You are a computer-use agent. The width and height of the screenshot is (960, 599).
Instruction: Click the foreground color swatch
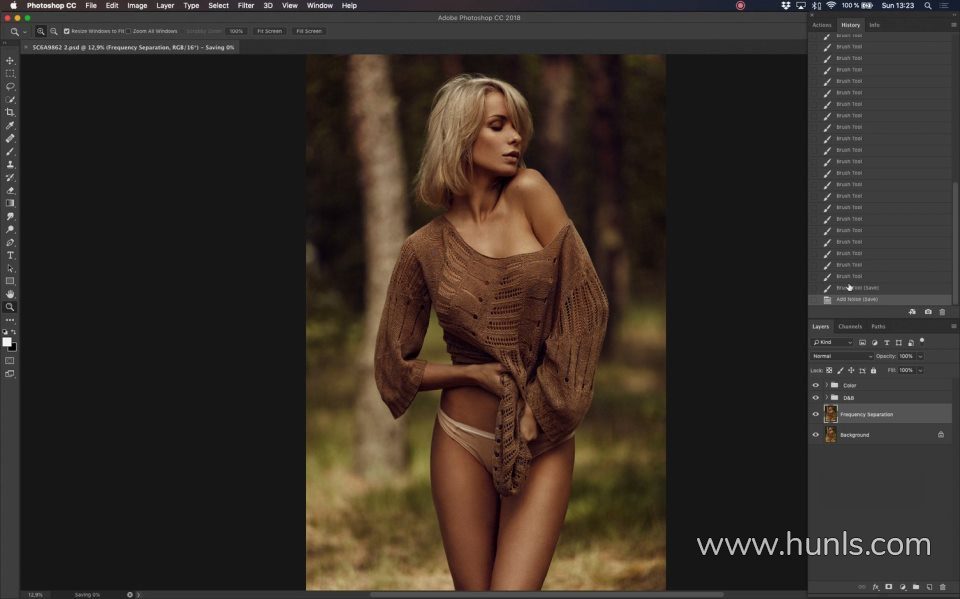click(7, 342)
